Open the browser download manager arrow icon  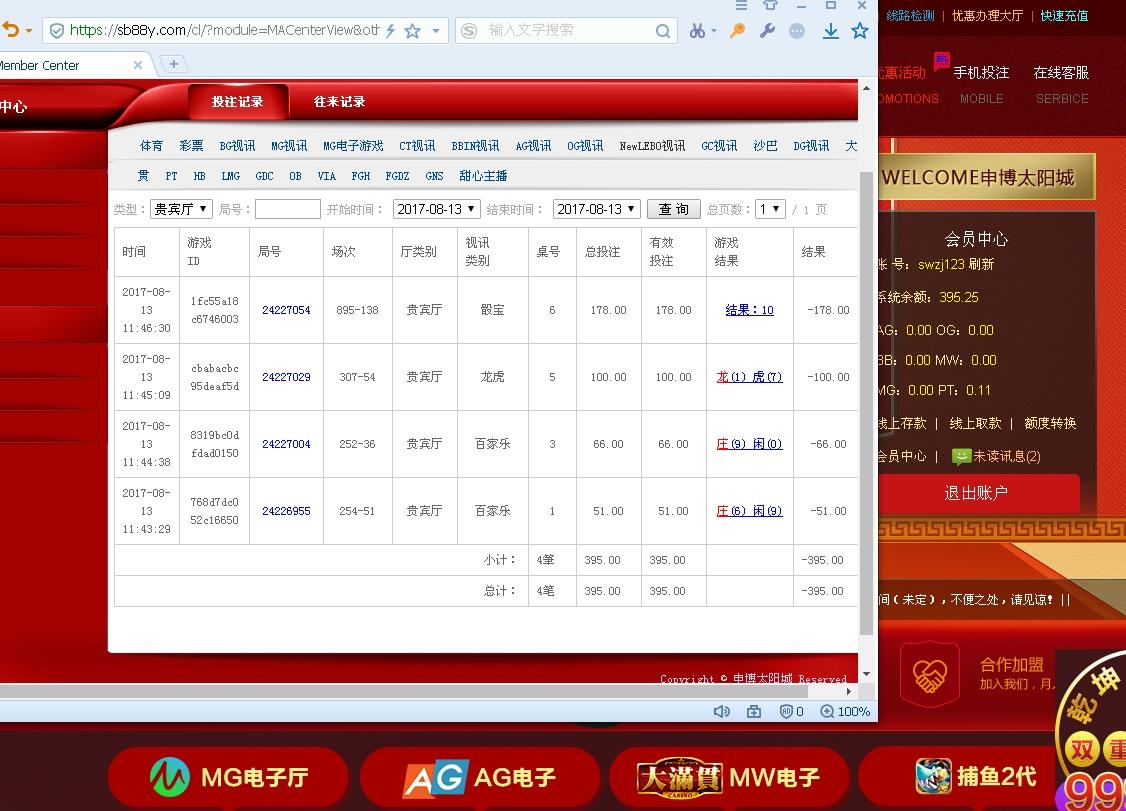point(831,30)
